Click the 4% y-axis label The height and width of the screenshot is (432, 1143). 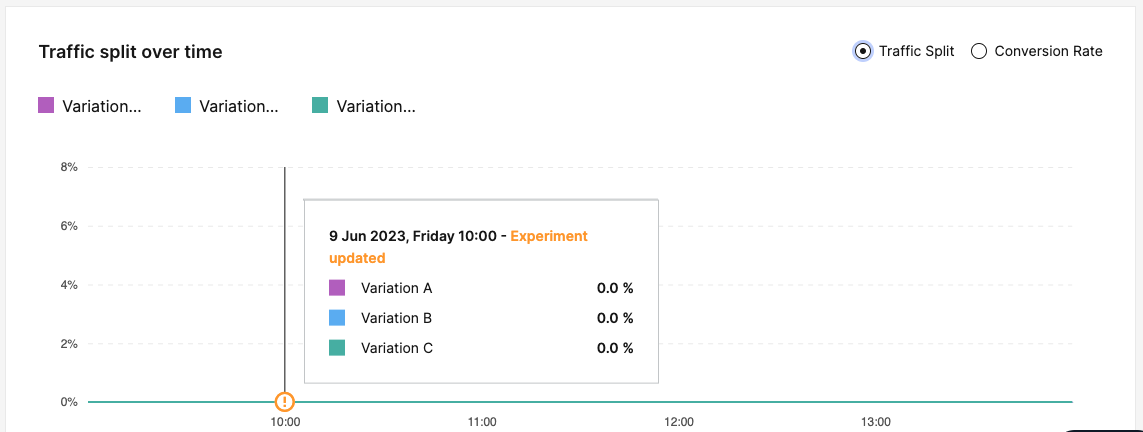click(x=69, y=284)
